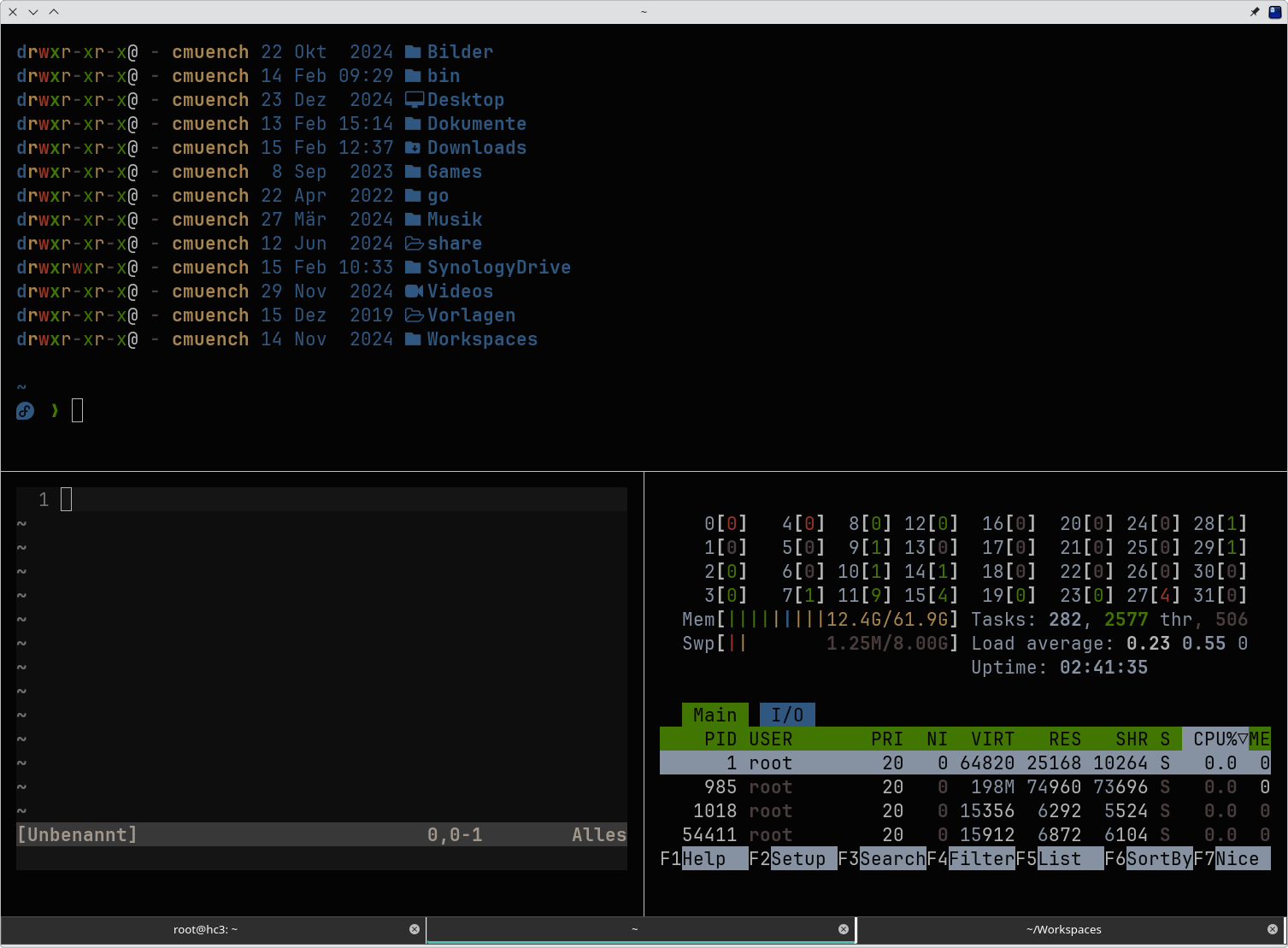The height and width of the screenshot is (948, 1288).
Task: Select the htop process row with PID 1018
Action: (x=965, y=810)
